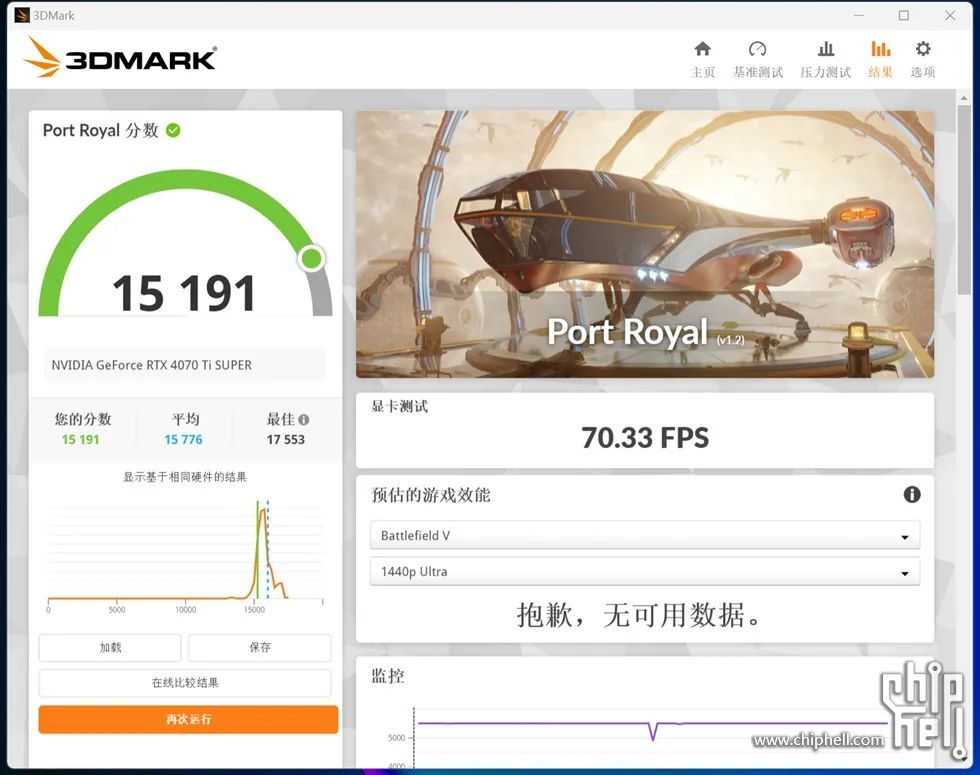Screen dimensions: 980x775
Task: Click the 在线比较结果 compare online button
Action: [x=185, y=683]
